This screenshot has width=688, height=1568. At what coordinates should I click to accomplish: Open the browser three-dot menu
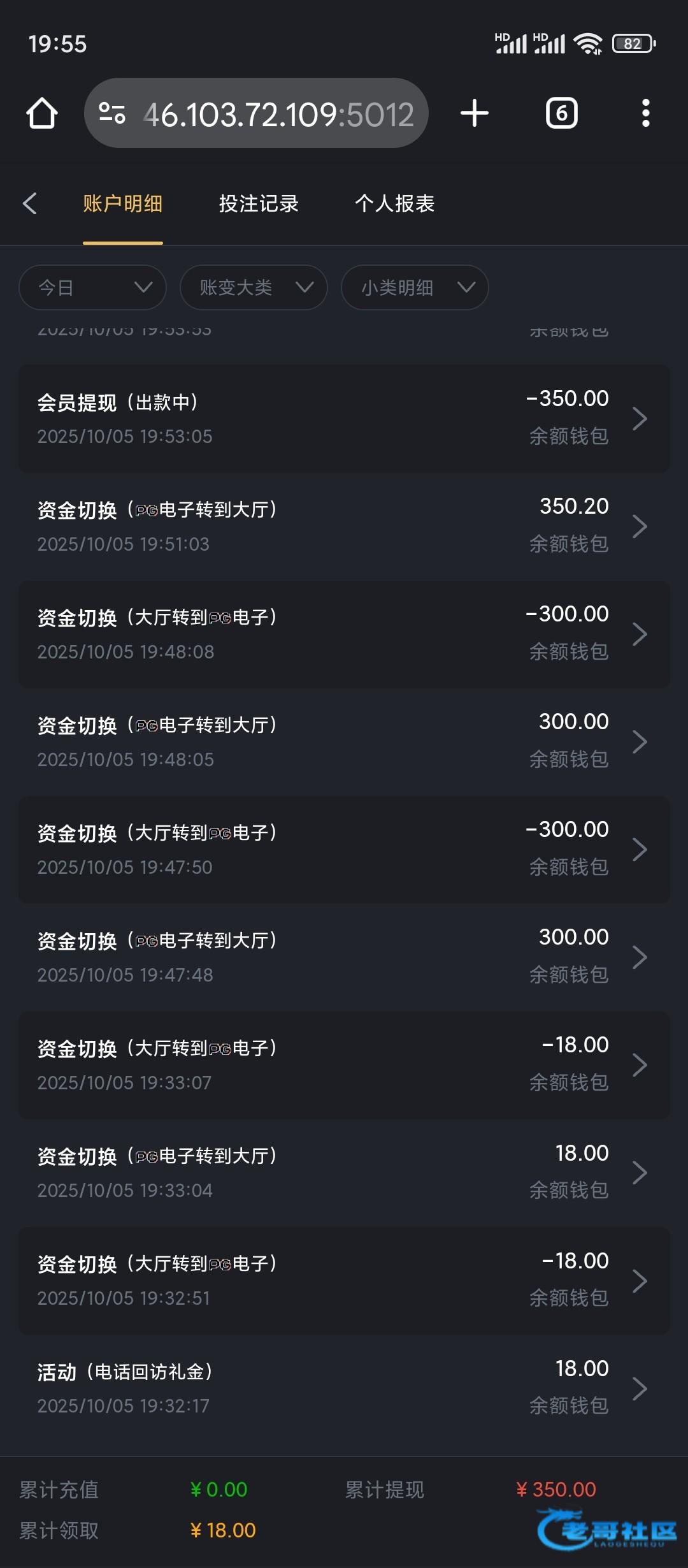click(645, 113)
